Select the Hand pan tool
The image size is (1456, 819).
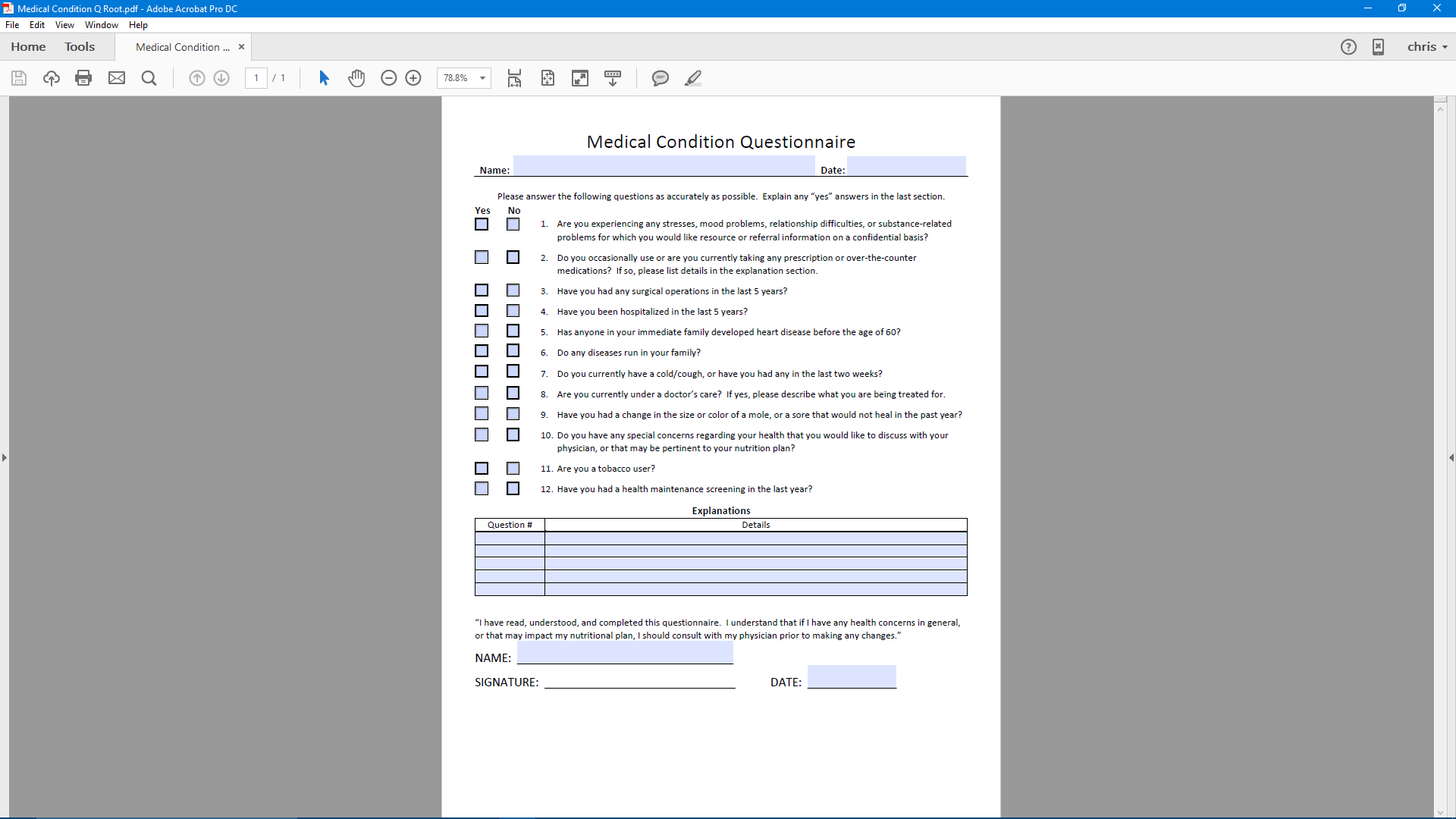(x=356, y=78)
